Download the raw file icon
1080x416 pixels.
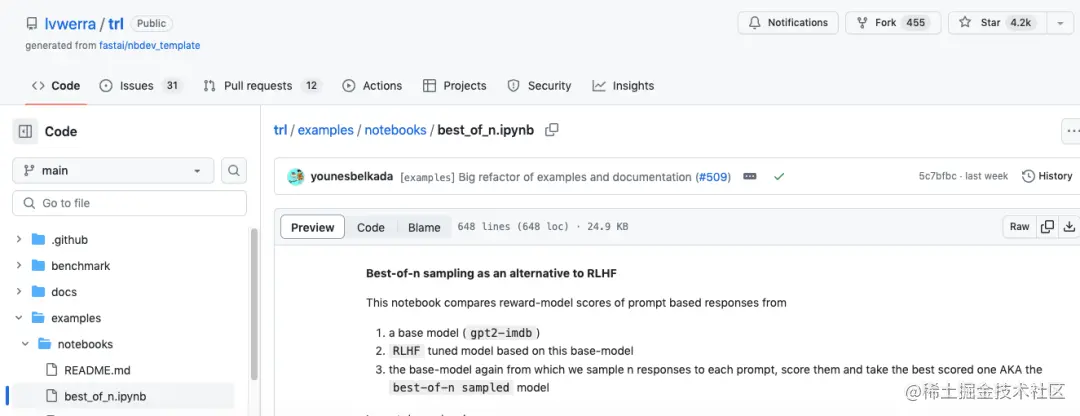[x=1069, y=227]
